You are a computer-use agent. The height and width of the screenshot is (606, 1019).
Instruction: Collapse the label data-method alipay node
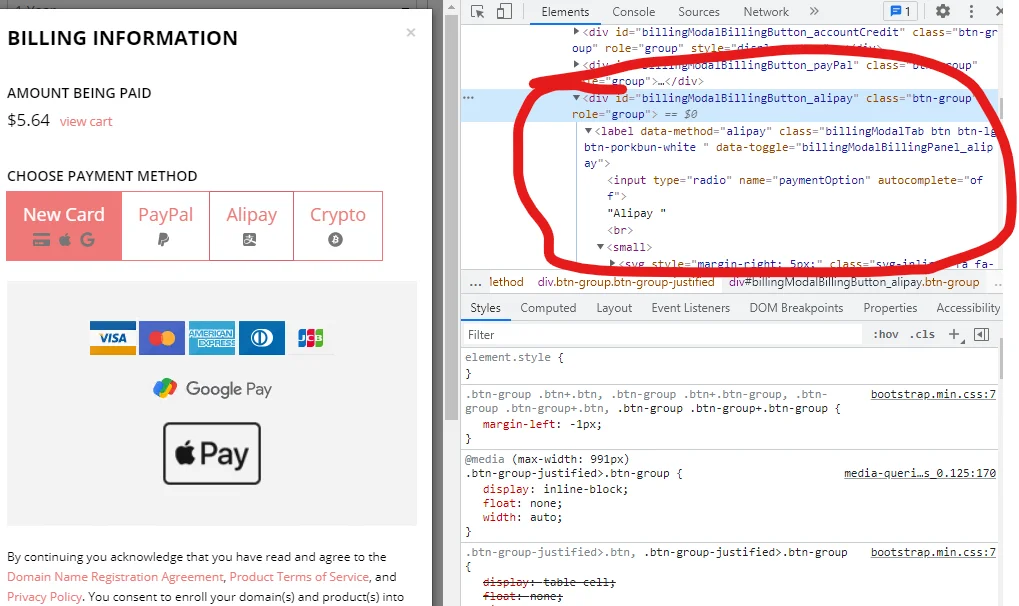(588, 131)
